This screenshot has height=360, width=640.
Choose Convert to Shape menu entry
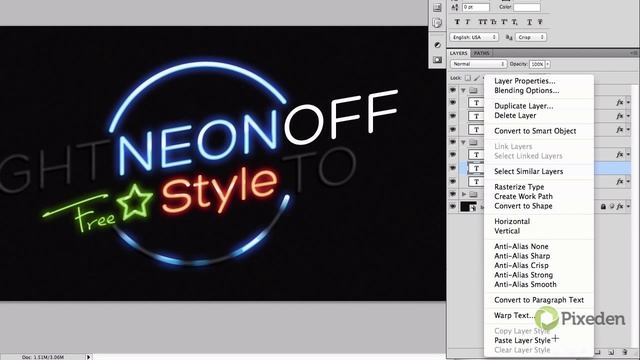click(x=523, y=206)
